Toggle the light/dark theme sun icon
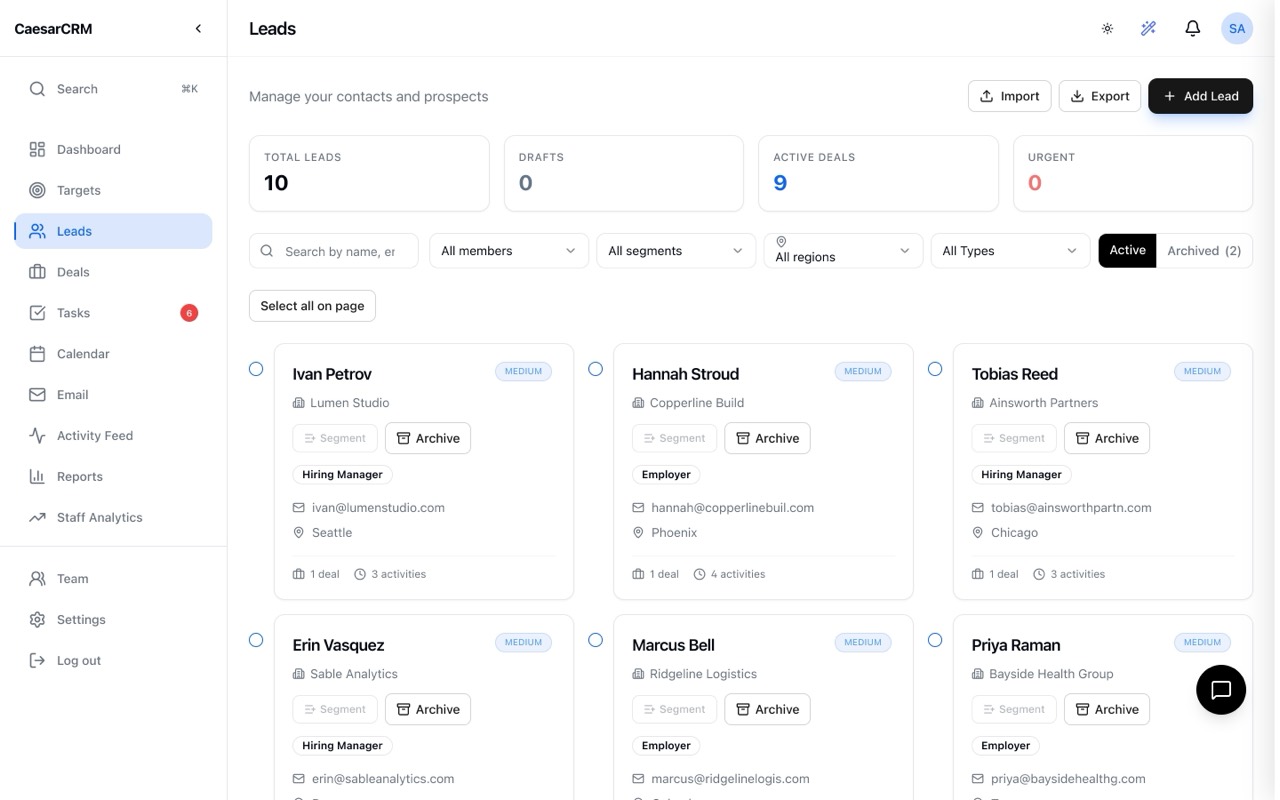1280x800 pixels. (x=1107, y=29)
